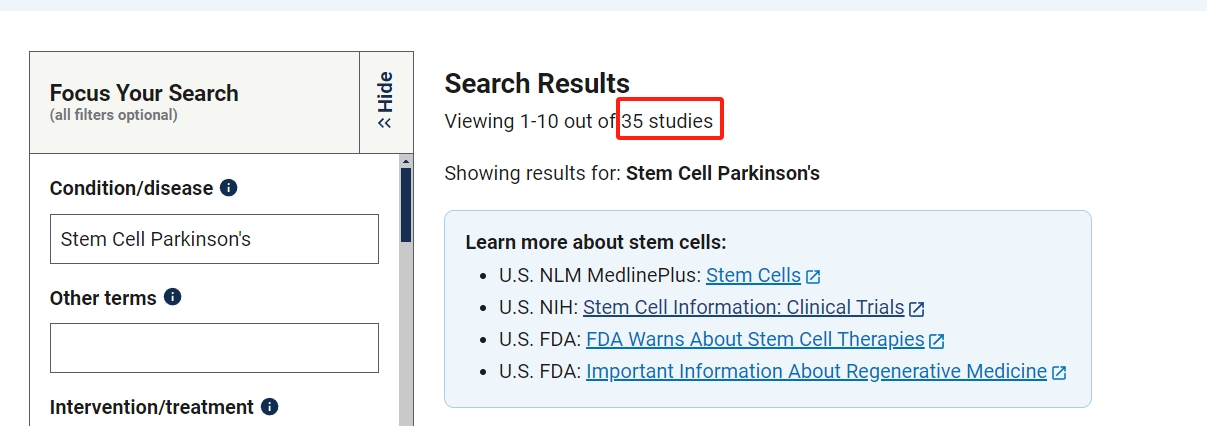Collapse the filter panel with Hide
The height and width of the screenshot is (426, 1207).
(385, 101)
